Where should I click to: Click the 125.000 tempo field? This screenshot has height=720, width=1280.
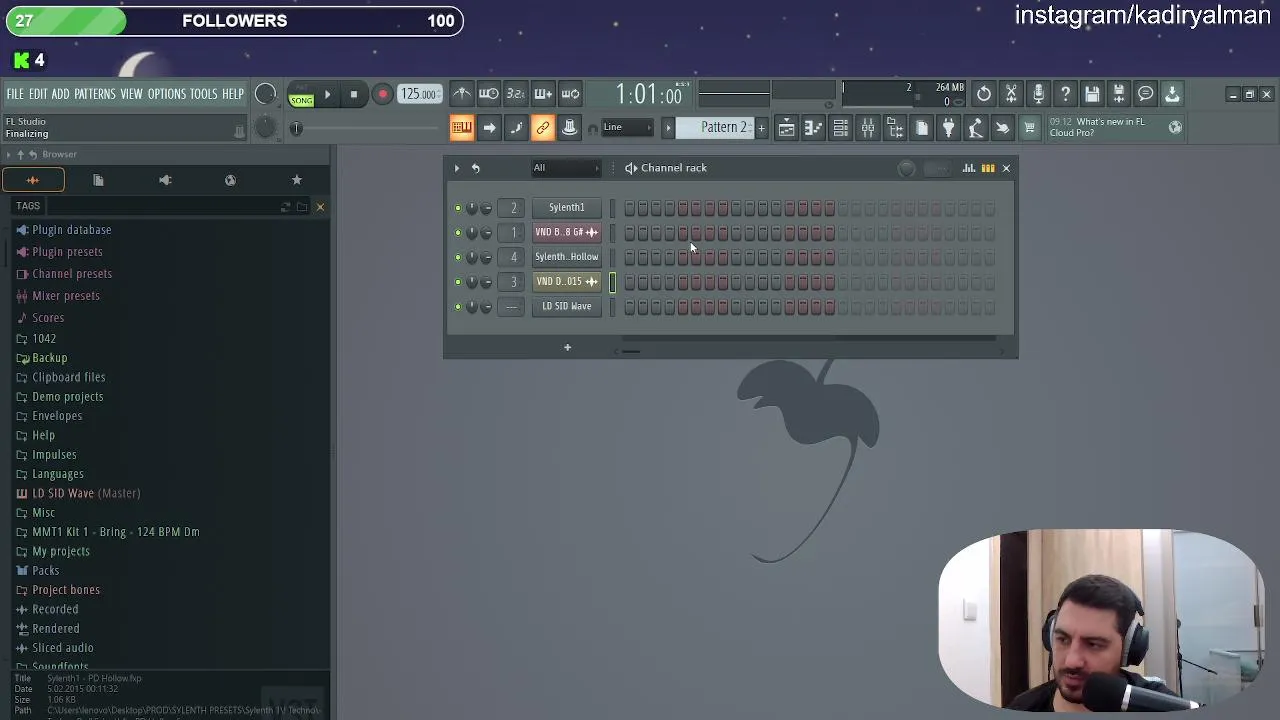click(419, 95)
